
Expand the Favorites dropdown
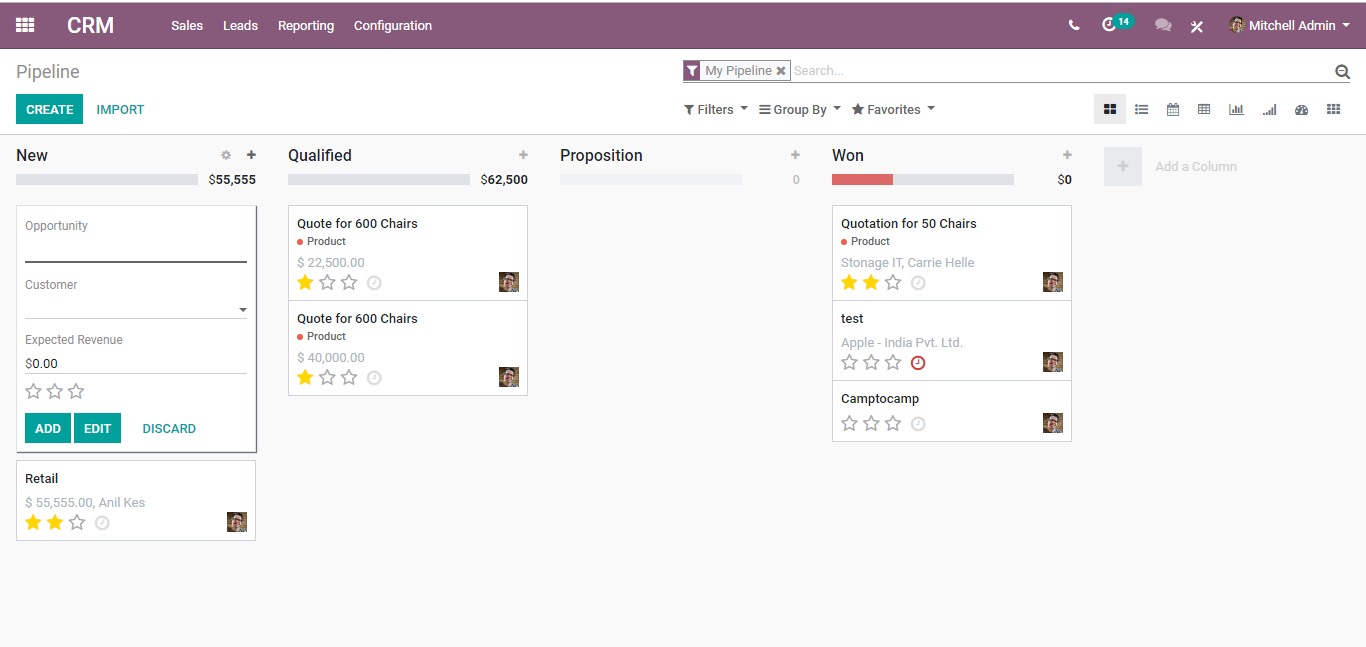893,109
